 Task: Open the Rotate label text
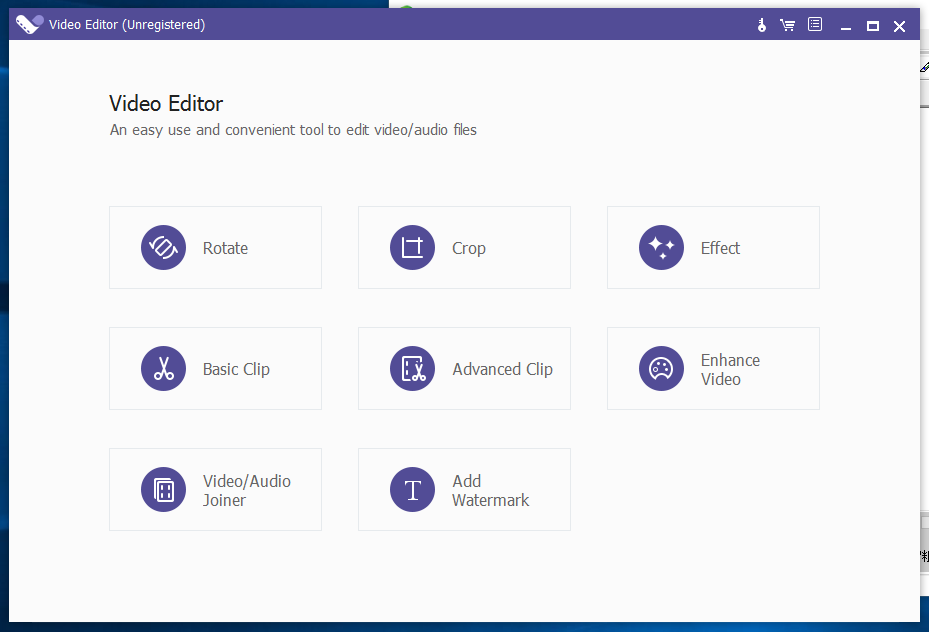point(225,248)
